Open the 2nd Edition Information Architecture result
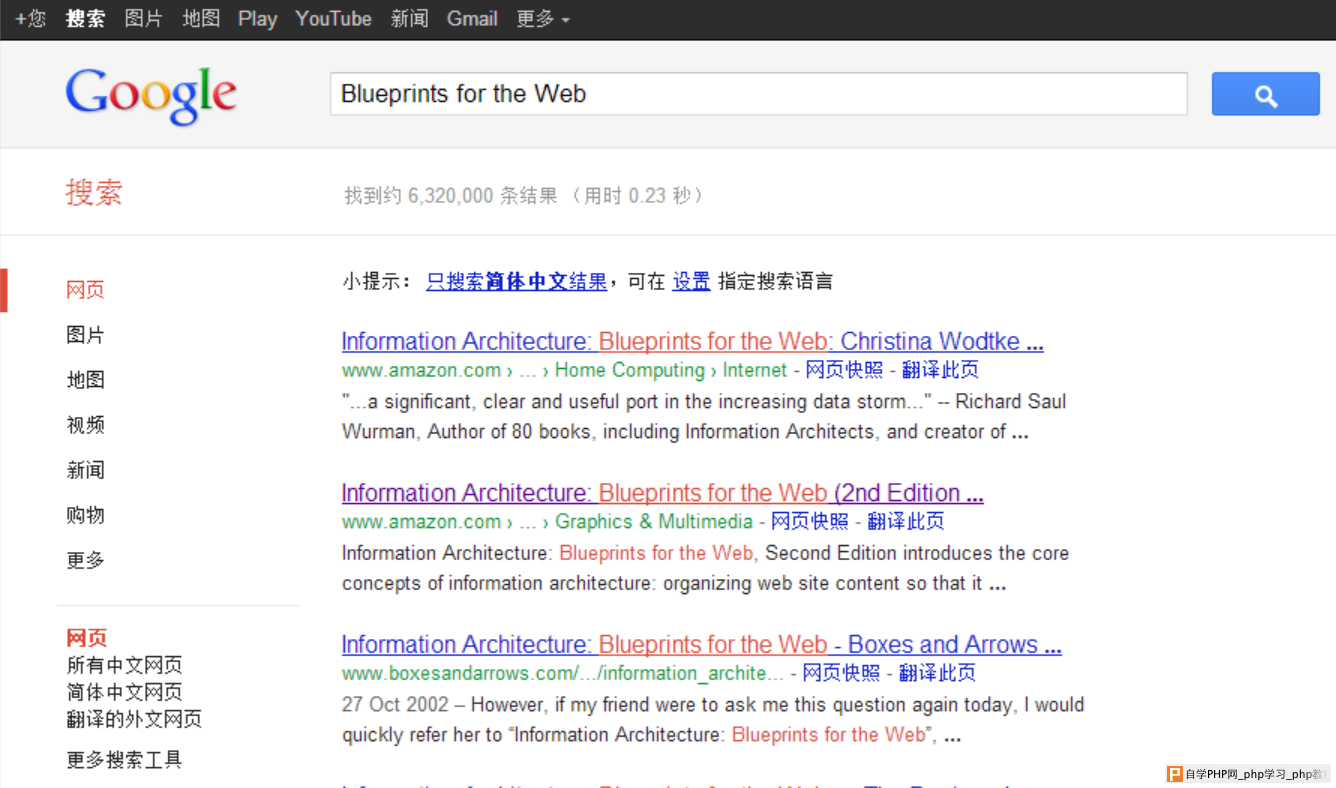Screen dimensions: 1336x788 click(x=662, y=493)
